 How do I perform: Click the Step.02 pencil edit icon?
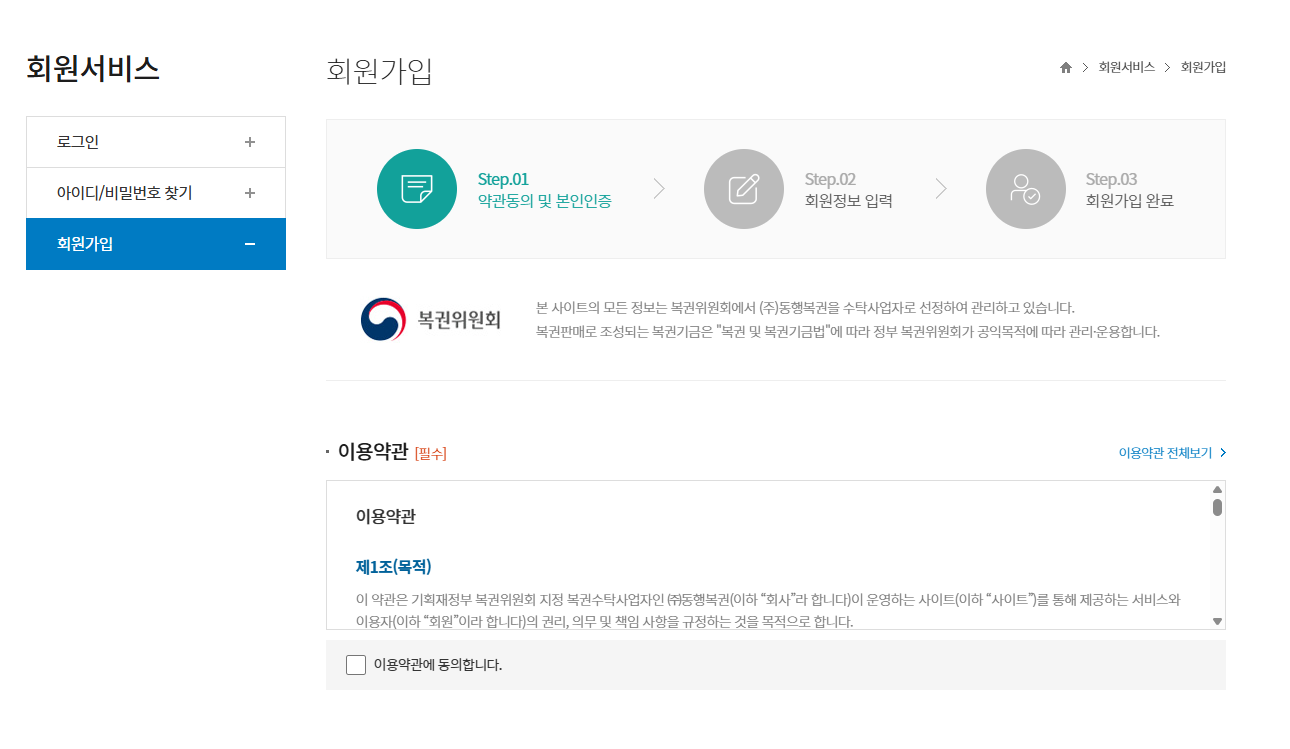(x=744, y=189)
